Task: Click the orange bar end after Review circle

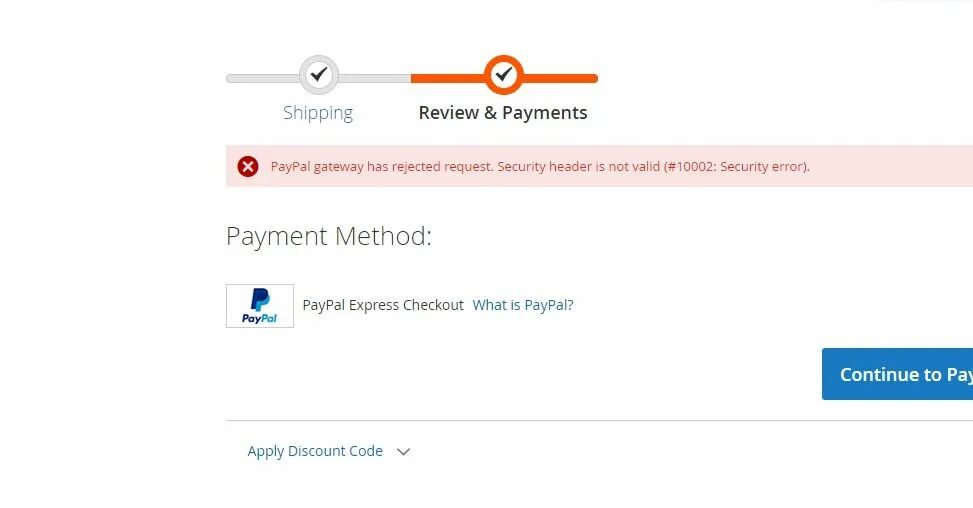Action: (560, 79)
